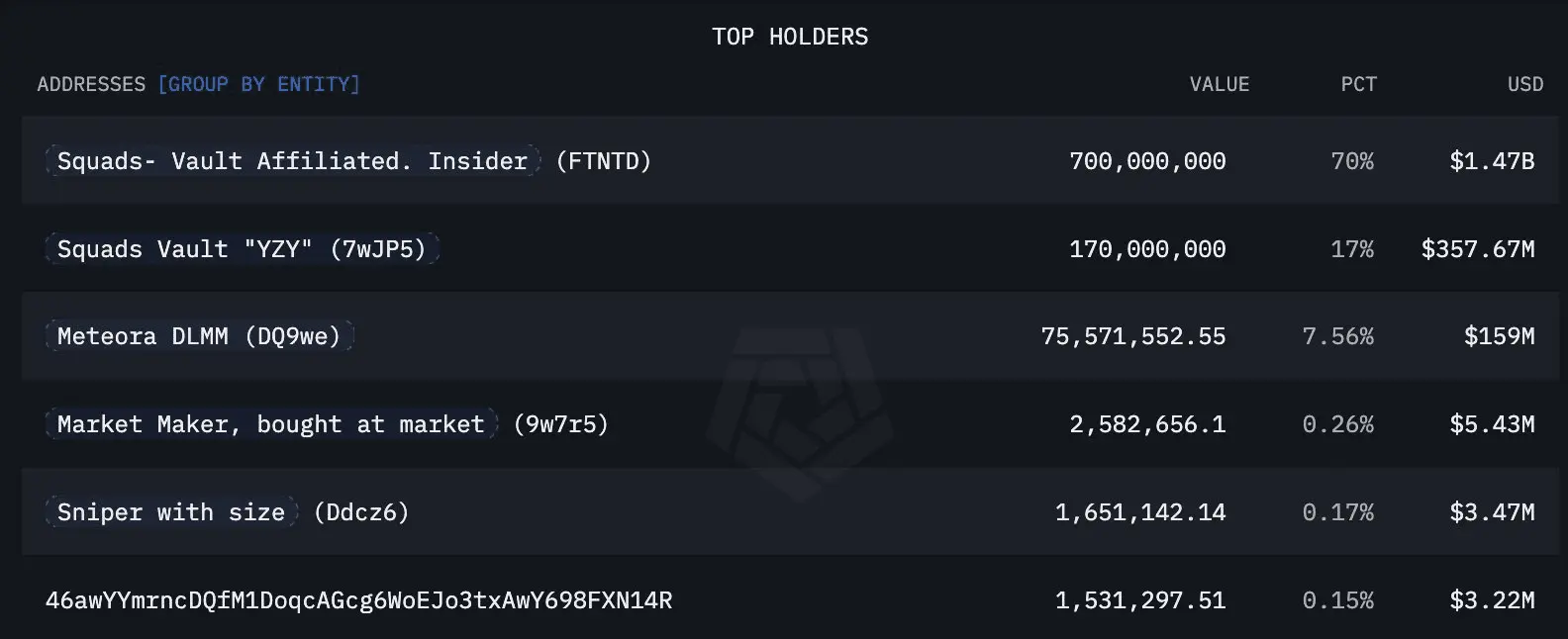Click the 7.56% percentage cell
The height and width of the screenshot is (639, 1568).
tap(1338, 336)
